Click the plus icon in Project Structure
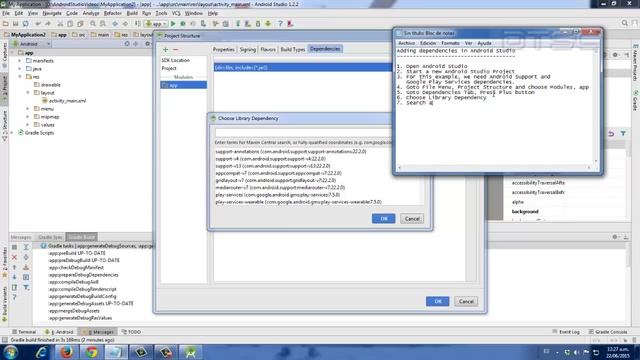 (165, 49)
